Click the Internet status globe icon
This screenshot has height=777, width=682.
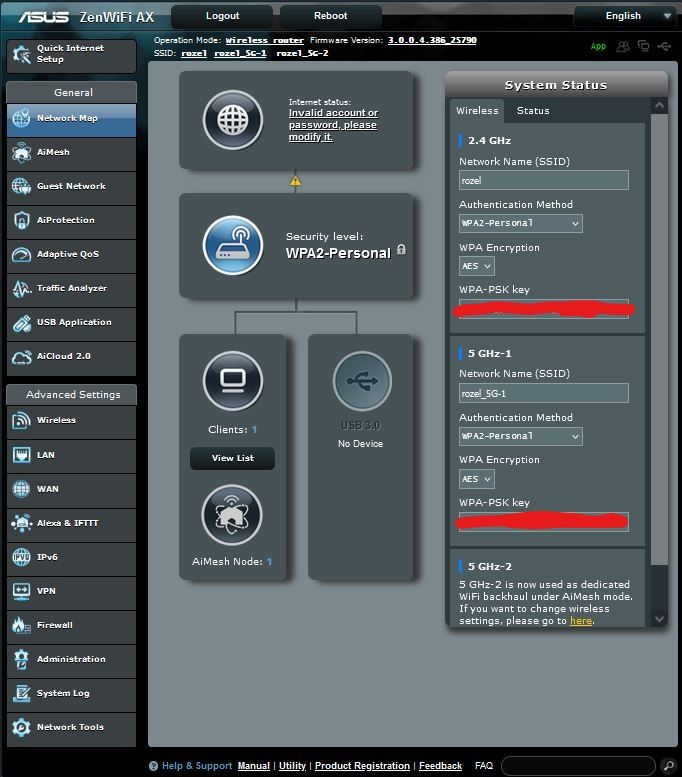pyautogui.click(x=232, y=120)
